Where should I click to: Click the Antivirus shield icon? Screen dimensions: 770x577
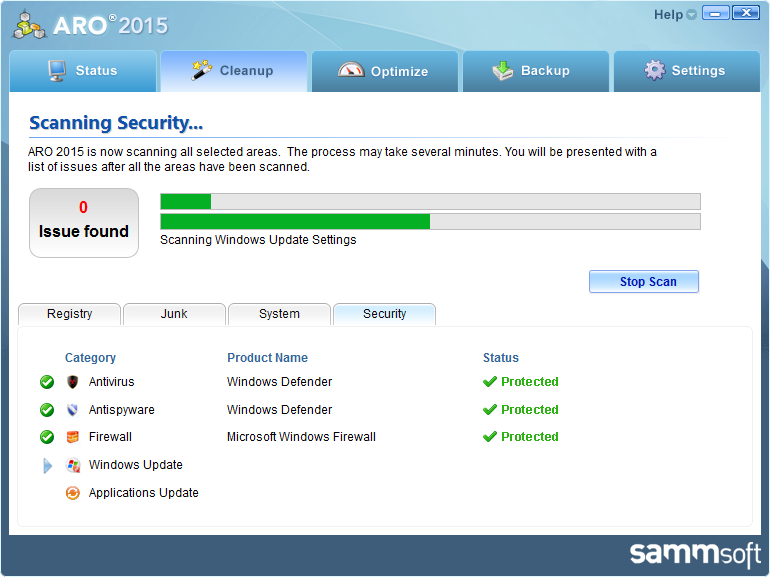tap(72, 382)
